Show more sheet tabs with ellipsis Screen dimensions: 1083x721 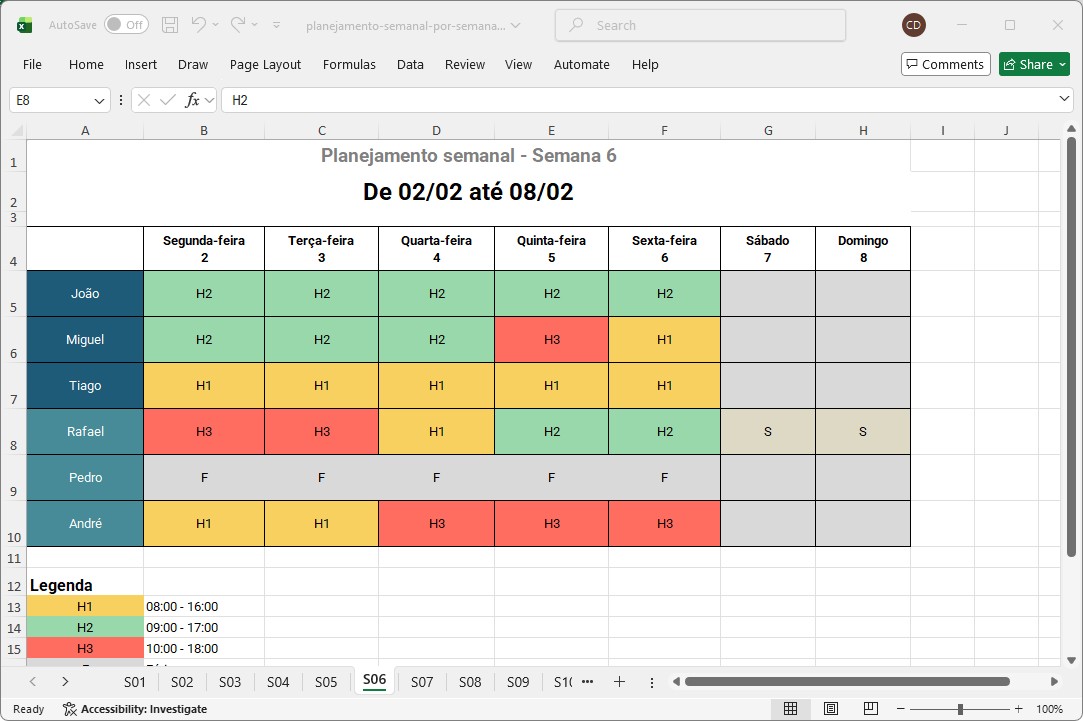588,682
